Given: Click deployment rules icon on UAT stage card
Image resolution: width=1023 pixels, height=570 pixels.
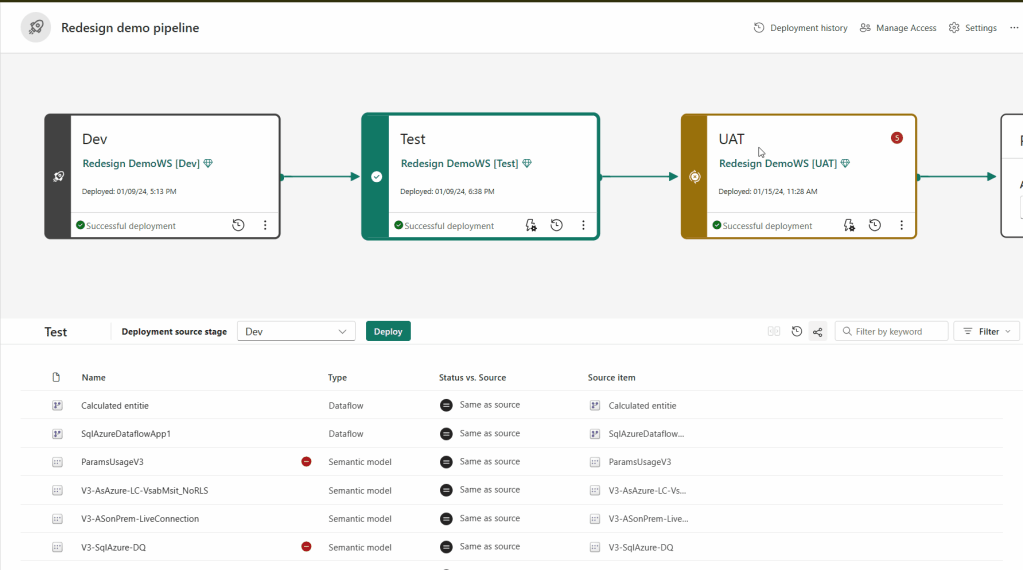Looking at the screenshot, I should 849,226.
